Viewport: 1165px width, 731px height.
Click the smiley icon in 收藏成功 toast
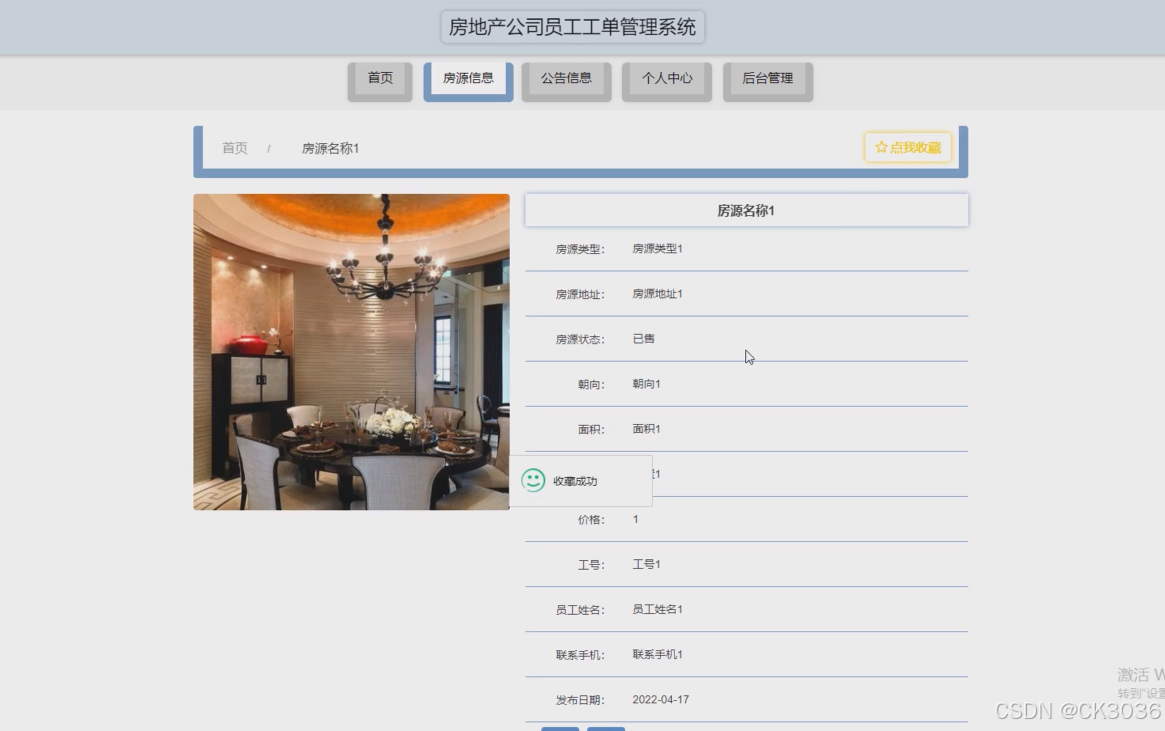click(533, 481)
